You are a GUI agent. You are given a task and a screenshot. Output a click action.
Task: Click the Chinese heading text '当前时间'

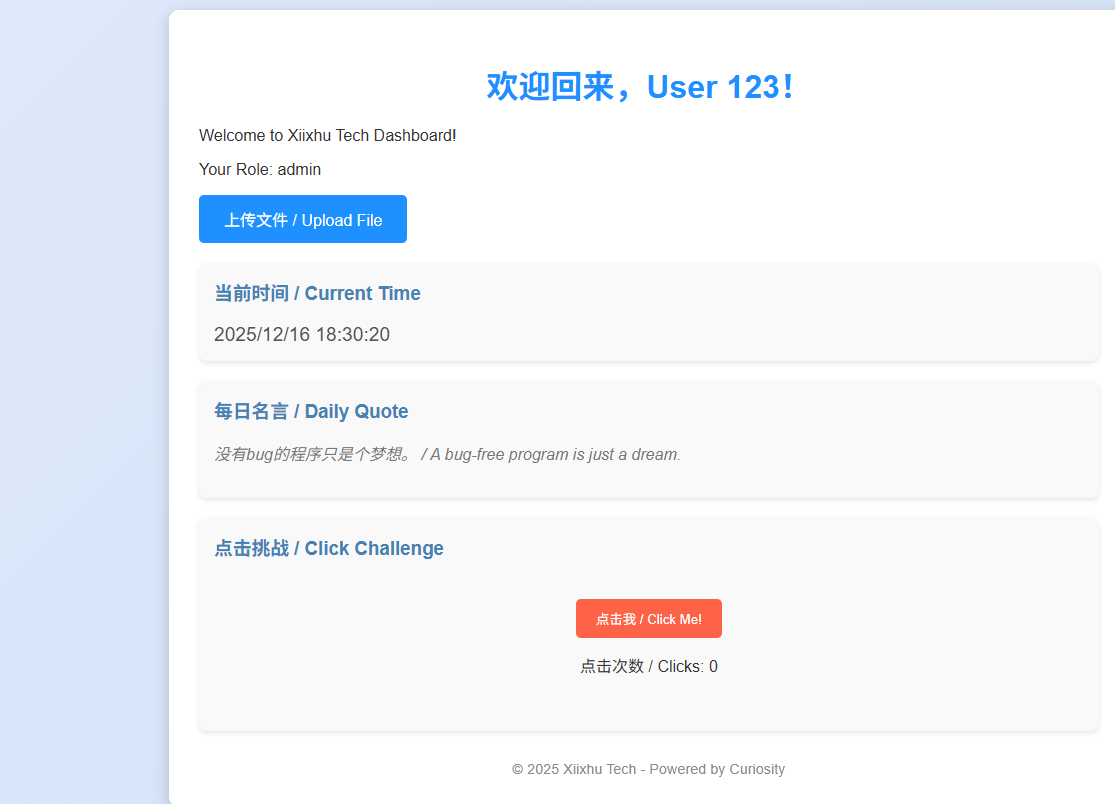[251, 293]
